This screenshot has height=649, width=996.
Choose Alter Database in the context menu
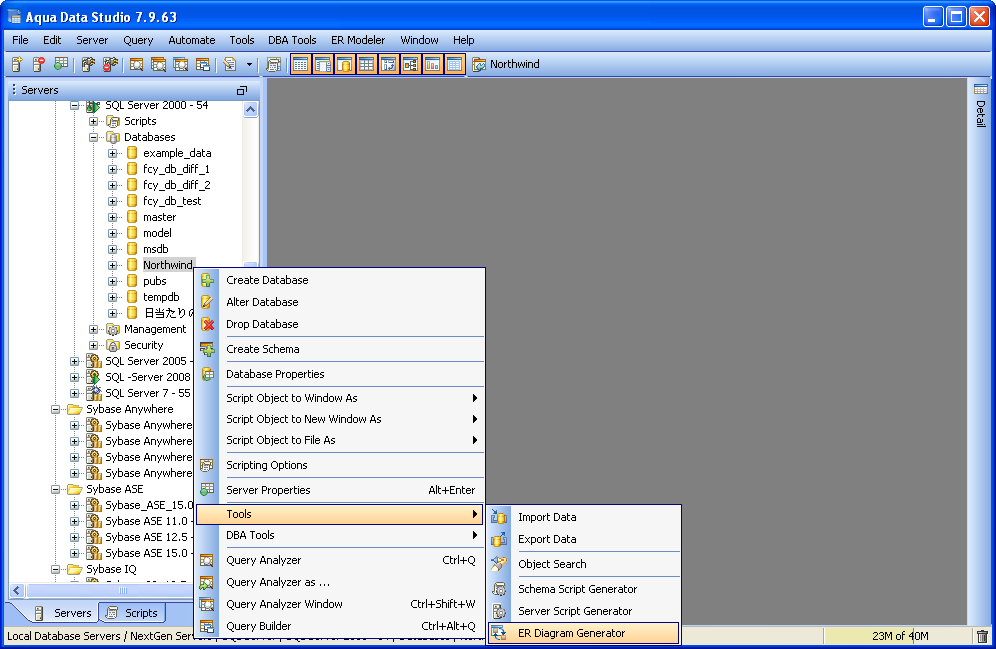click(x=340, y=302)
